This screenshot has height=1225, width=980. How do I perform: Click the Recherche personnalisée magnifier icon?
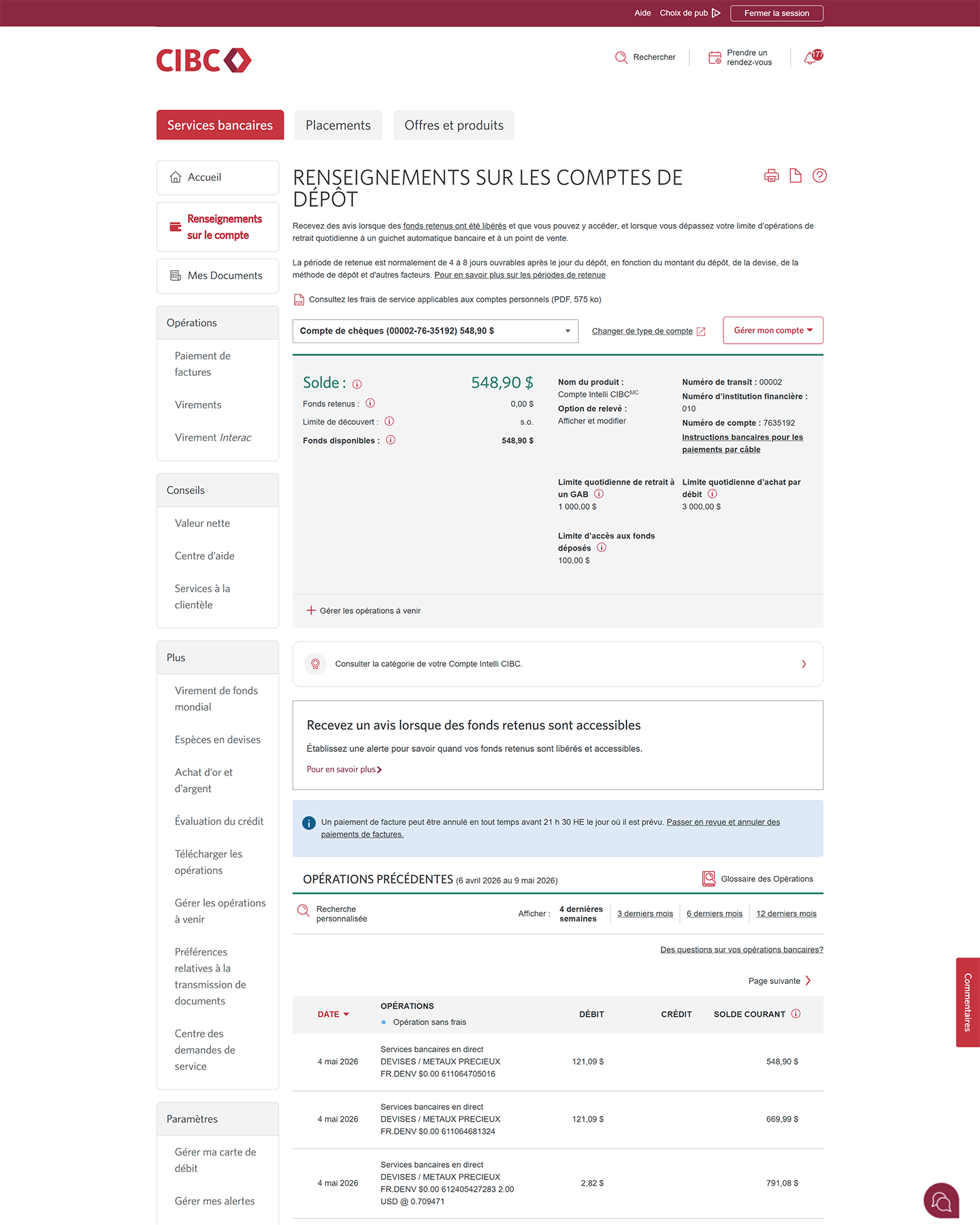pos(304,911)
